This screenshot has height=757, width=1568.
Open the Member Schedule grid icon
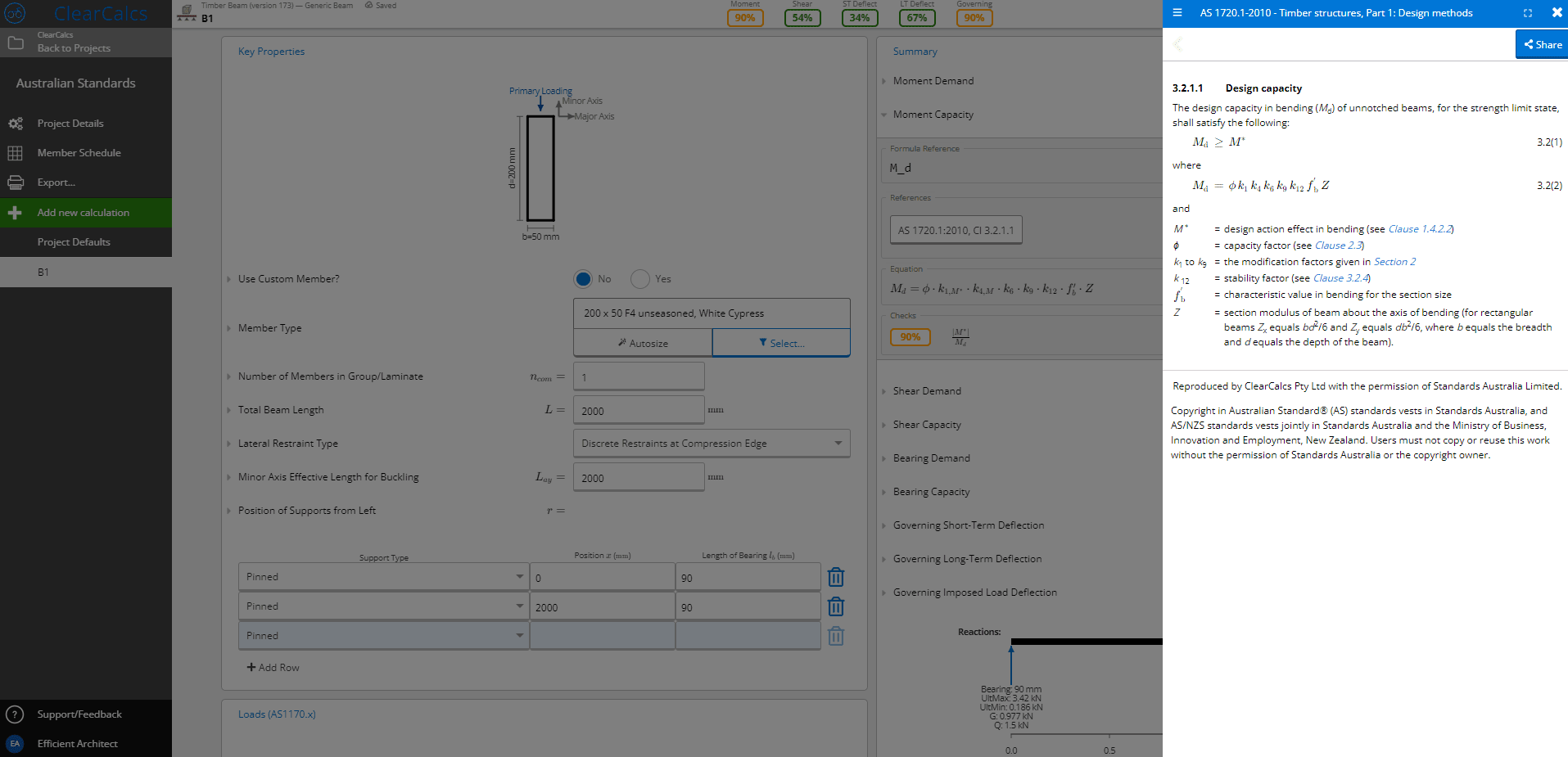pos(15,153)
